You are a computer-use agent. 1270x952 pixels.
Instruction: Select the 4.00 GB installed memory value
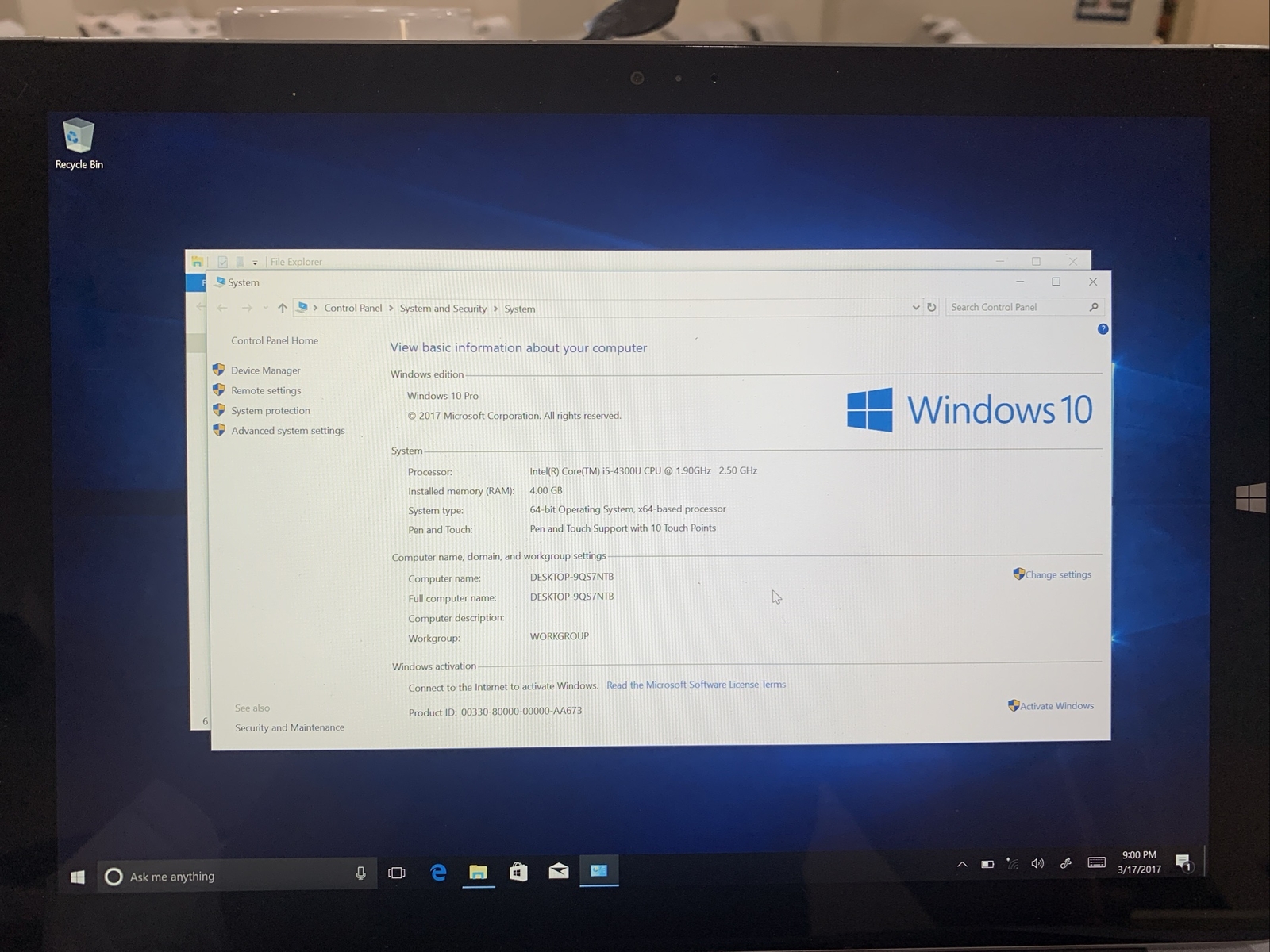pyautogui.click(x=546, y=490)
